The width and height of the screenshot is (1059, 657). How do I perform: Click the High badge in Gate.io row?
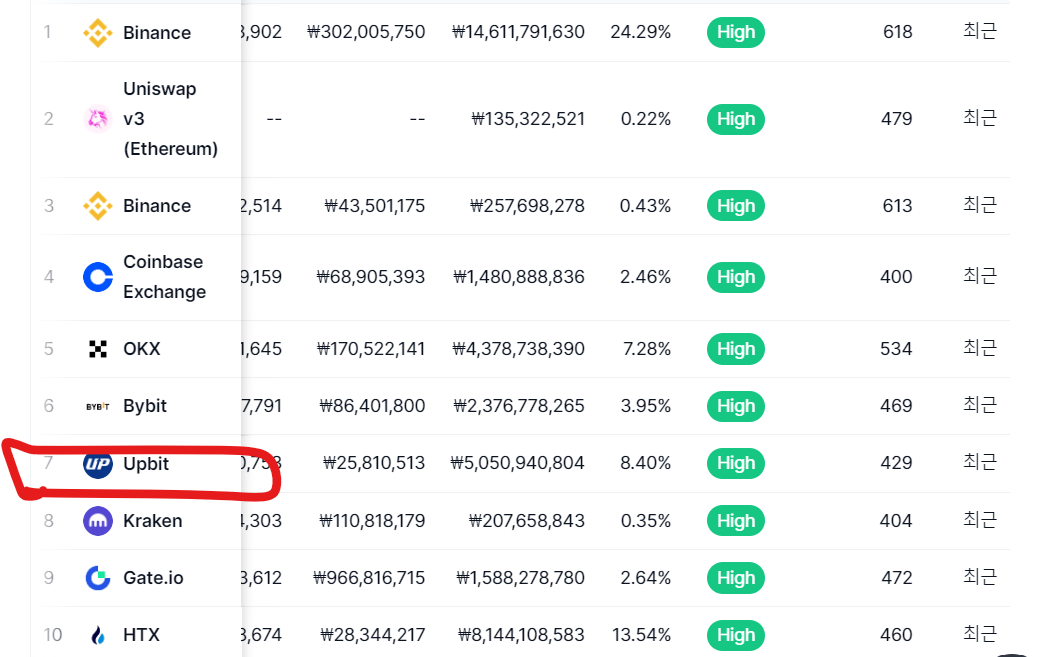[735, 578]
